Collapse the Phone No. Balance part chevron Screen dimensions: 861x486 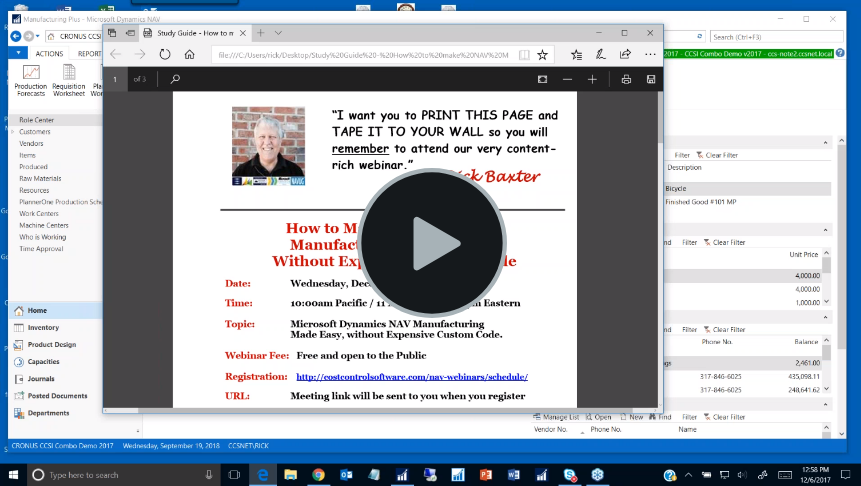pos(825,317)
